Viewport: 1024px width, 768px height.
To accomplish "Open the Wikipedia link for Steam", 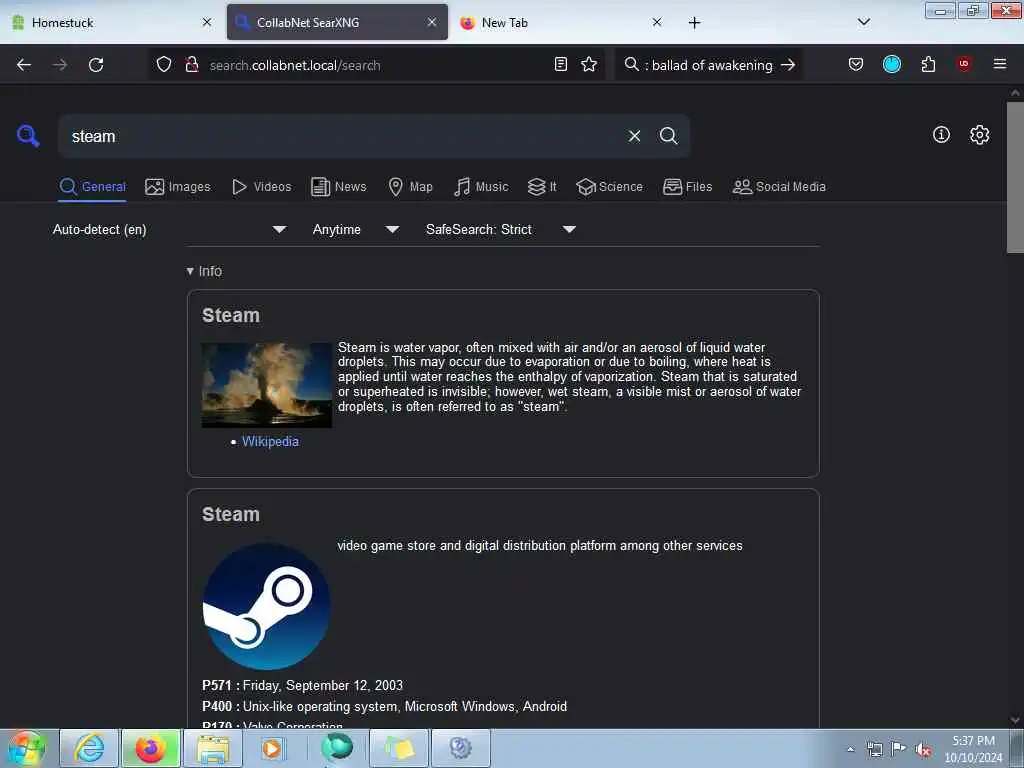I will pos(270,441).
